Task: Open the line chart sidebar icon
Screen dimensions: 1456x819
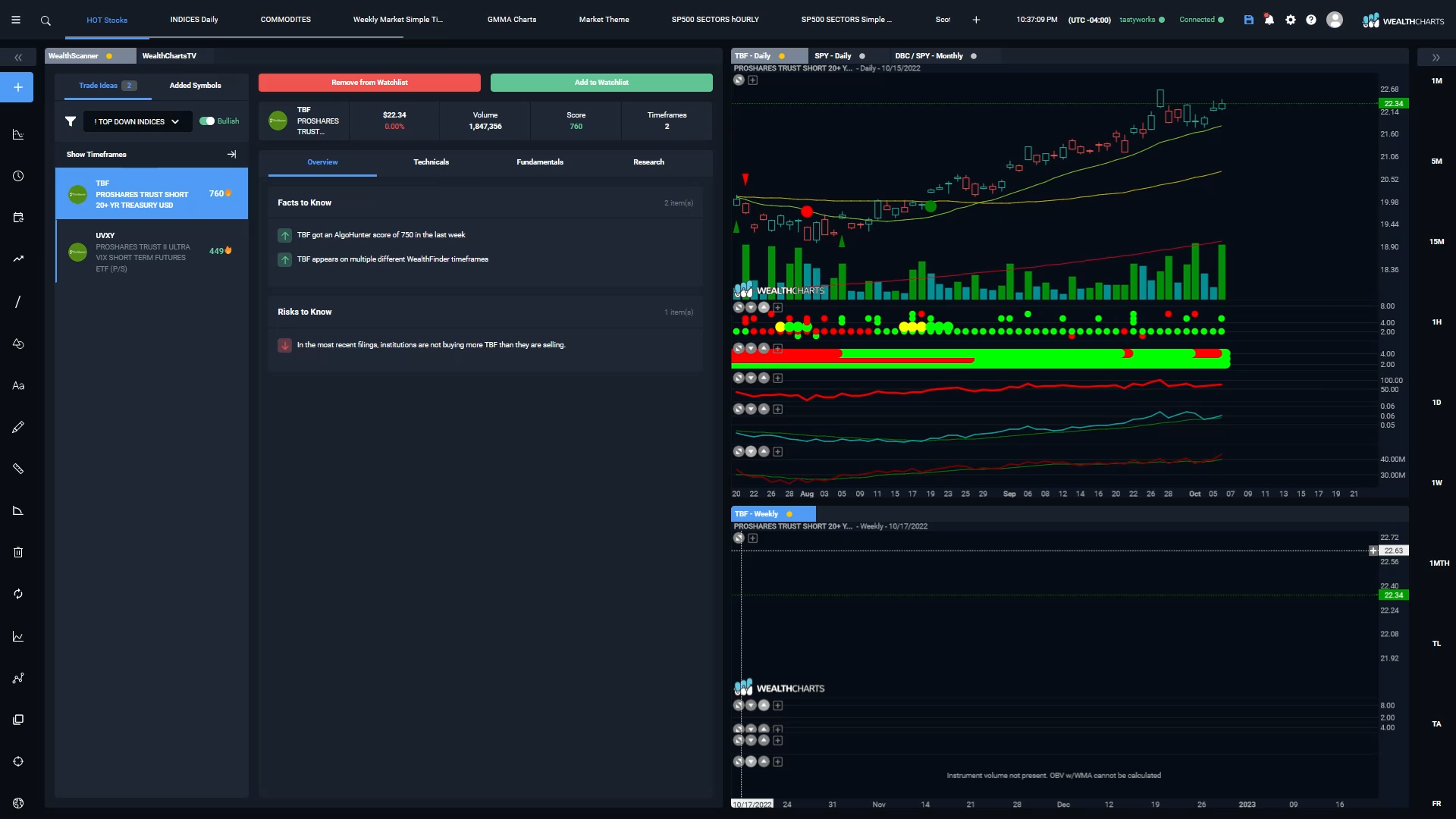Action: coord(18,636)
